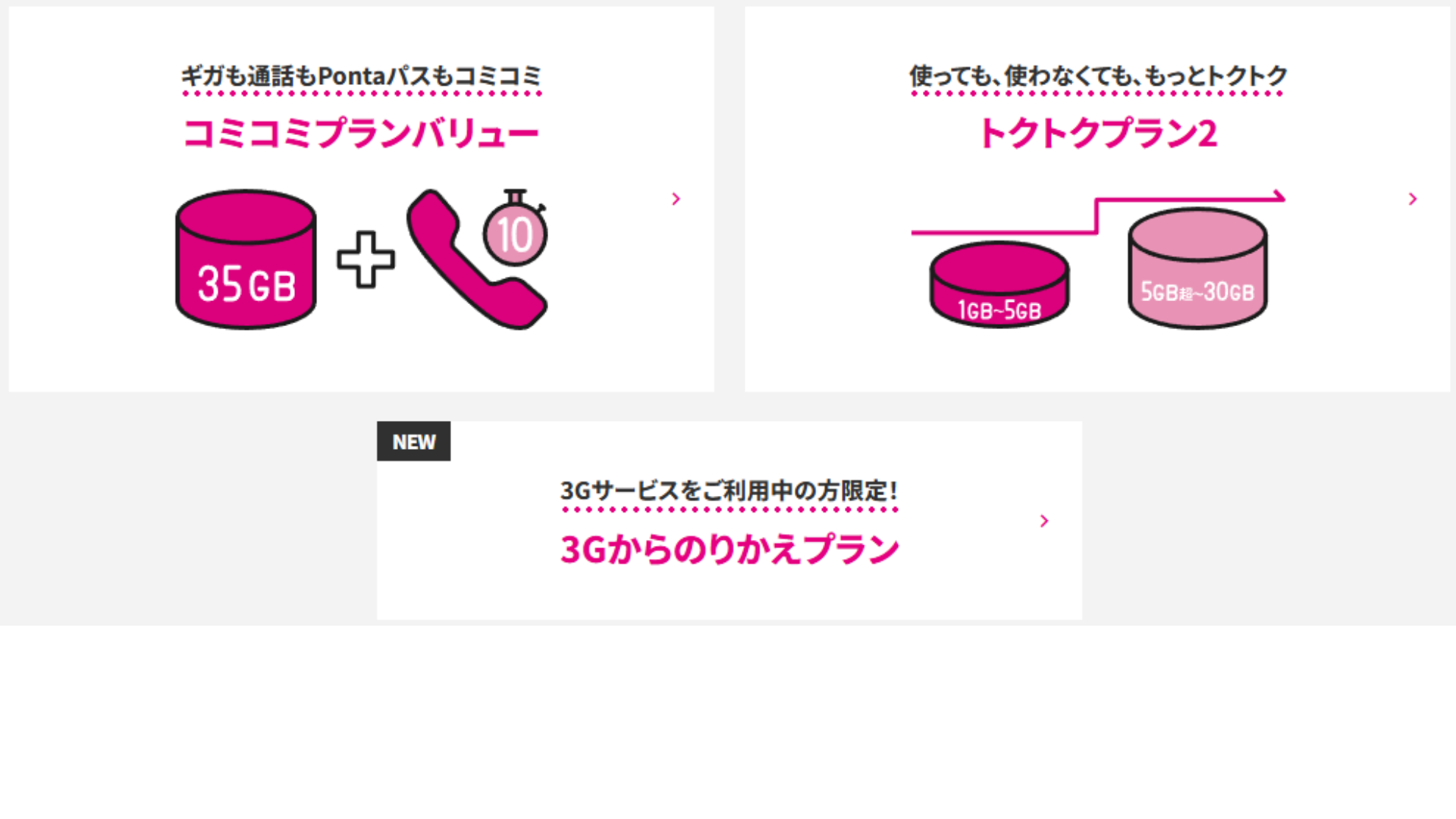Click the ギガも通話もPontaパスもコミコミ tagline
The width and height of the screenshot is (1456, 819).
click(x=362, y=76)
